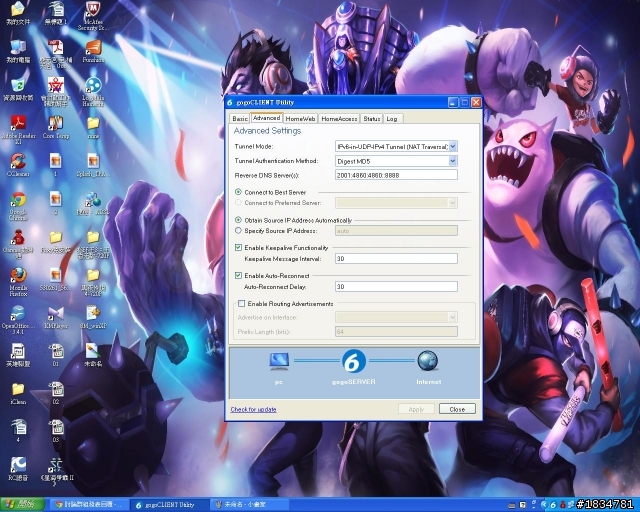Switch to 未命名 - 小畫家 taskbar window
Image resolution: width=640 pixels, height=512 pixels.
pyautogui.click(x=250, y=505)
